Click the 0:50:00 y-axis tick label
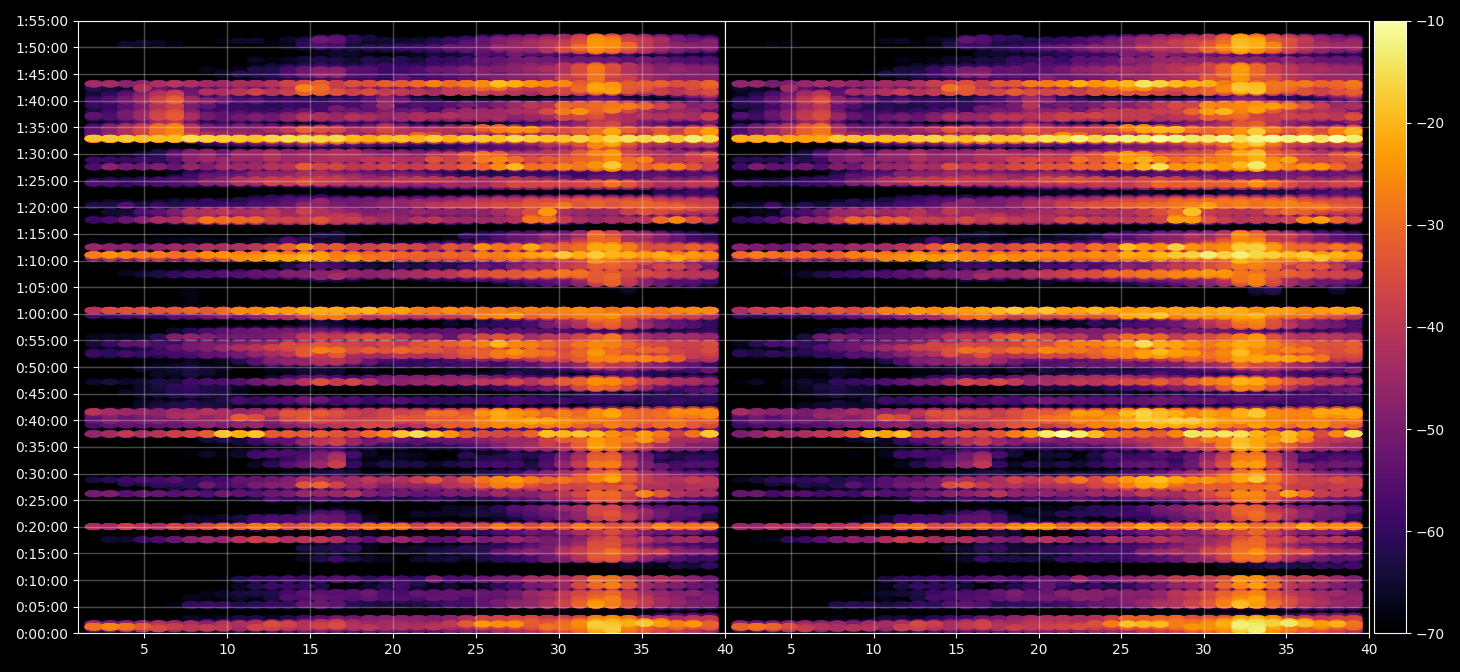This screenshot has width=1460, height=672. click(42, 368)
